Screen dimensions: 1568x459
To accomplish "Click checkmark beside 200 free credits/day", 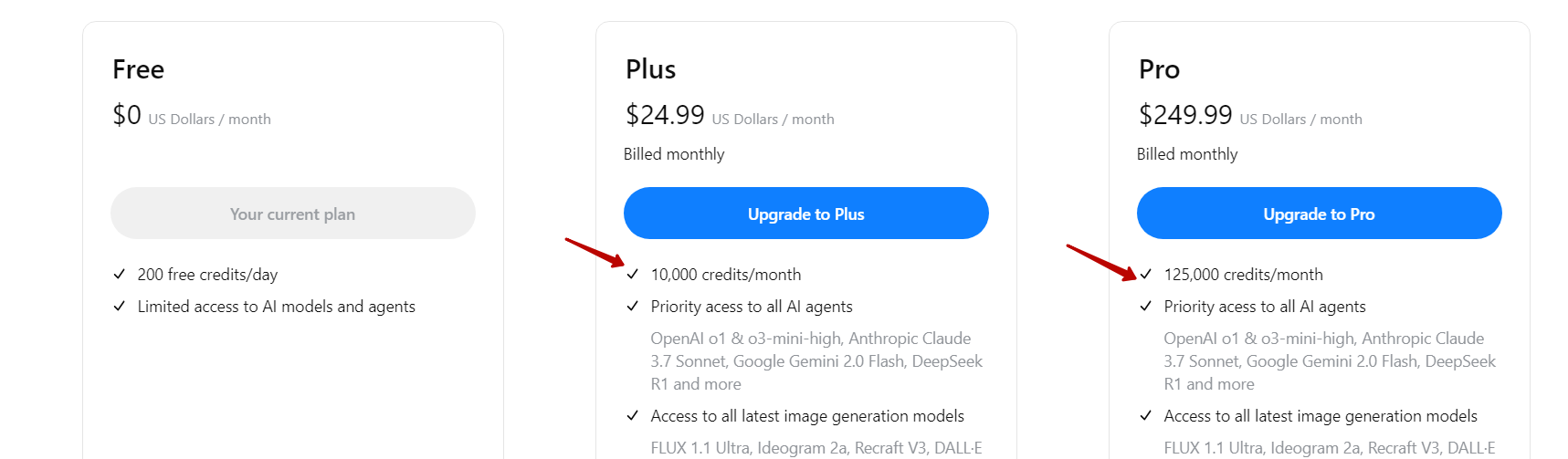I will click(119, 274).
